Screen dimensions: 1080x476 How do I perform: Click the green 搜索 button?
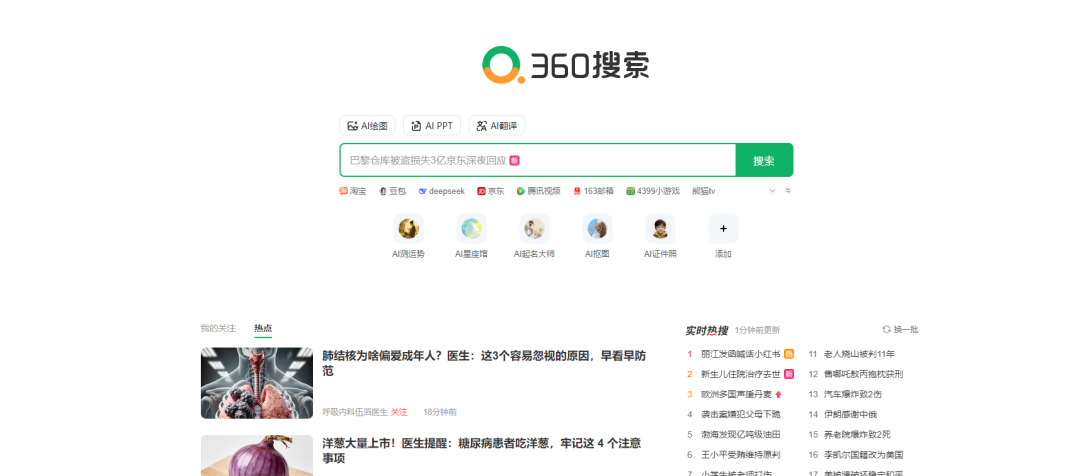click(764, 161)
